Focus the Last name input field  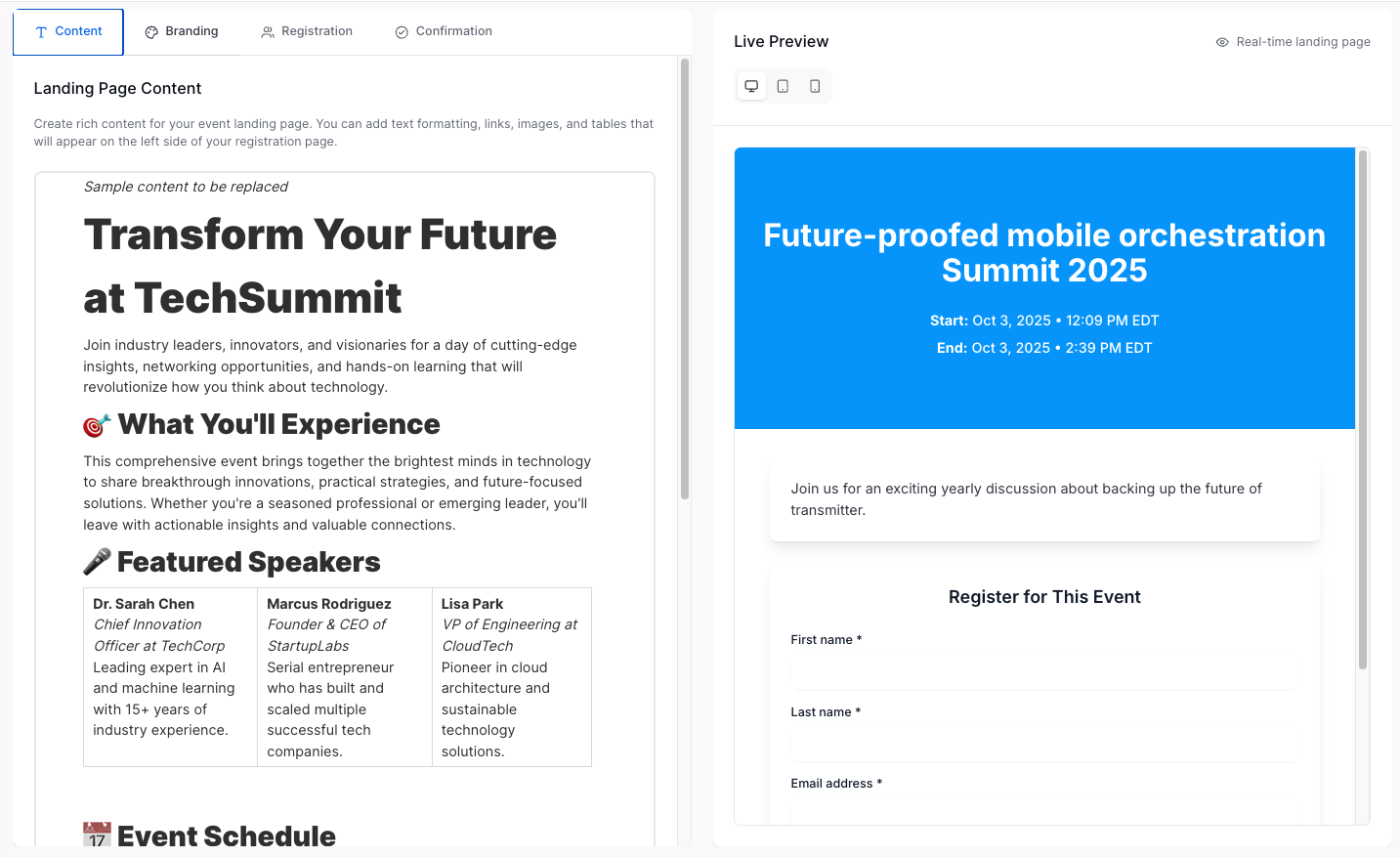click(1043, 744)
